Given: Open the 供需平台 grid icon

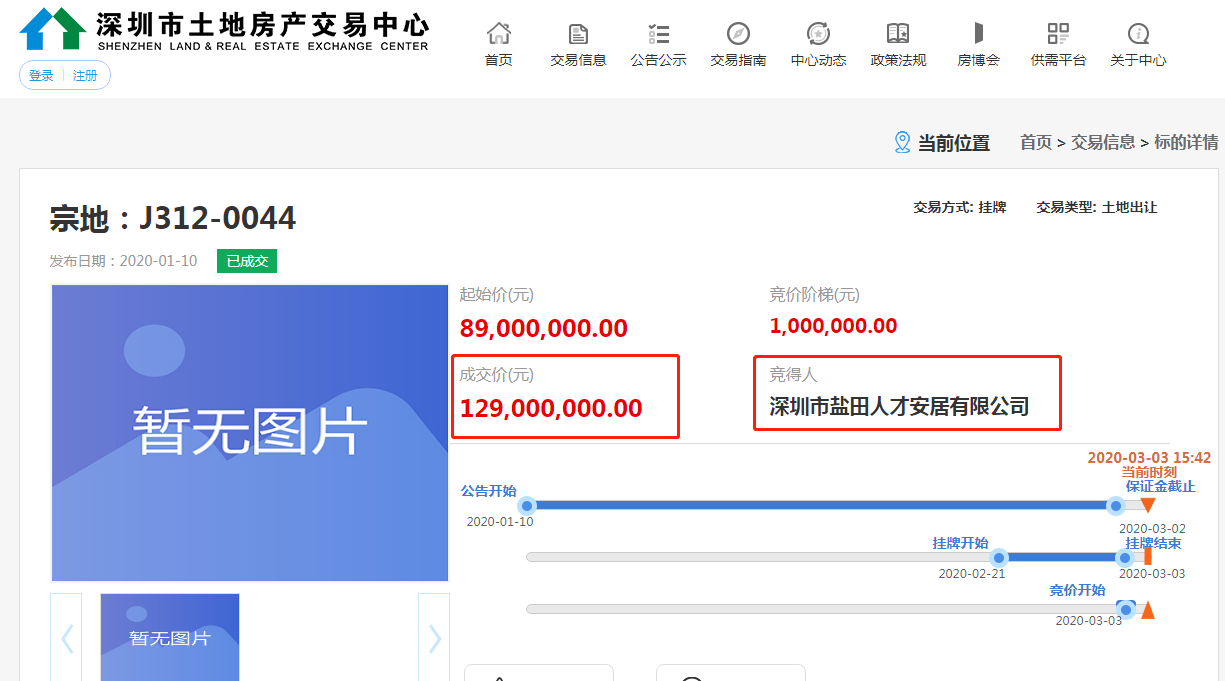Looking at the screenshot, I should pos(1058,33).
